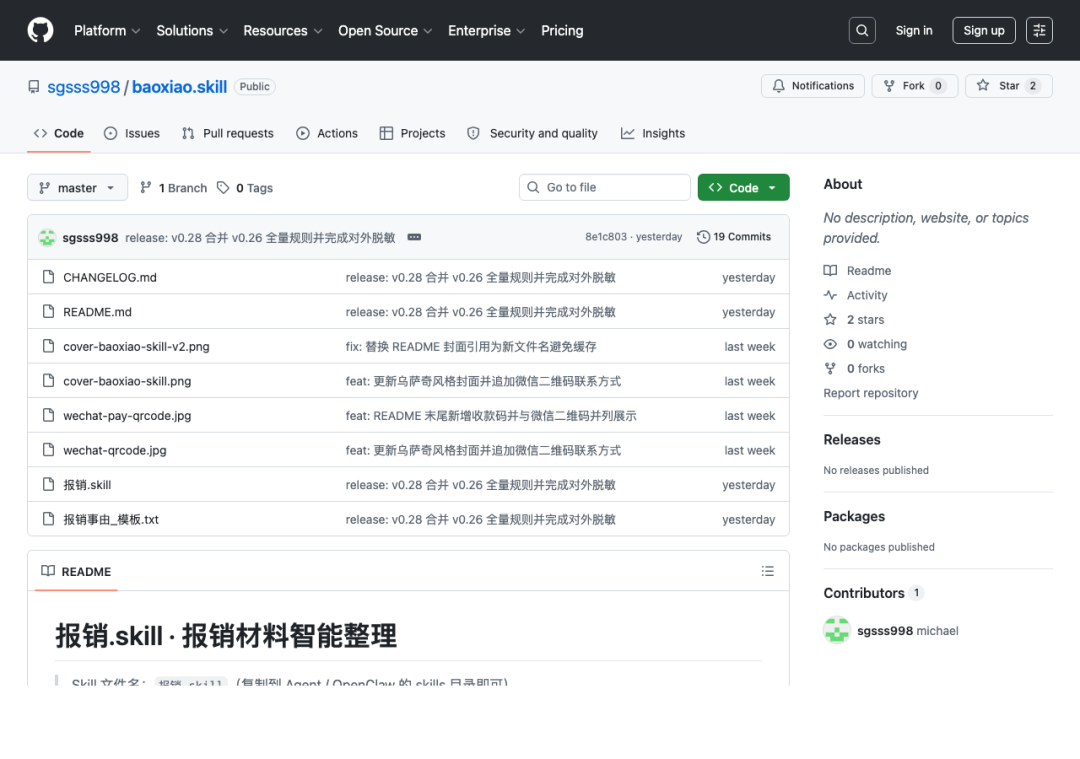Click the file icon next to CHANGELOG.md
Image resolution: width=1080 pixels, height=759 pixels.
[x=48, y=277]
